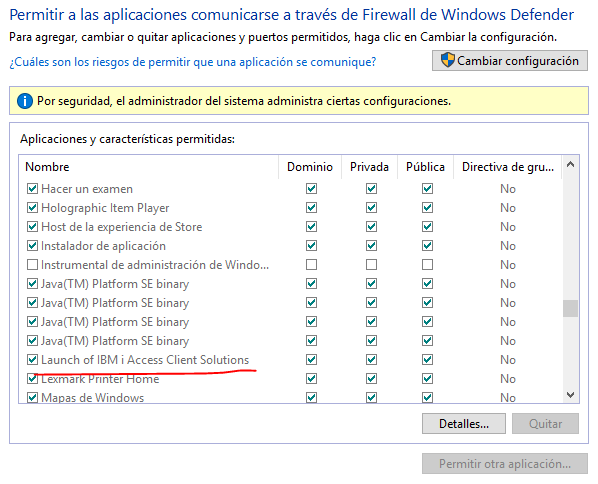The width and height of the screenshot is (598, 484).
Task: Click the shield icon on Cambiar configuración
Action: click(447, 60)
